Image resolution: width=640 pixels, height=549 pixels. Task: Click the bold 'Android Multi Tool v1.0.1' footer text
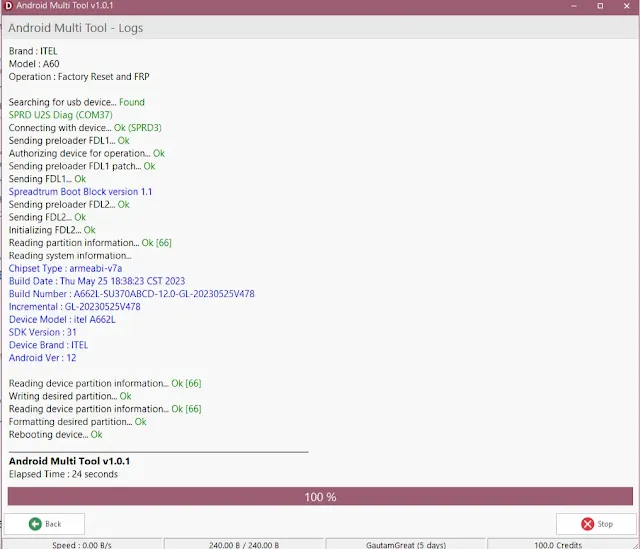(x=69, y=461)
